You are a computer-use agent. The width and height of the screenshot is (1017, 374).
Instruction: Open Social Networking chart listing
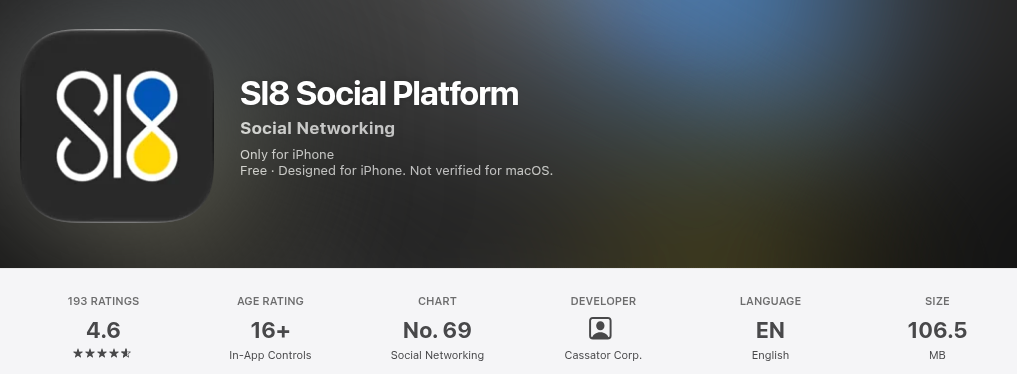(x=437, y=355)
